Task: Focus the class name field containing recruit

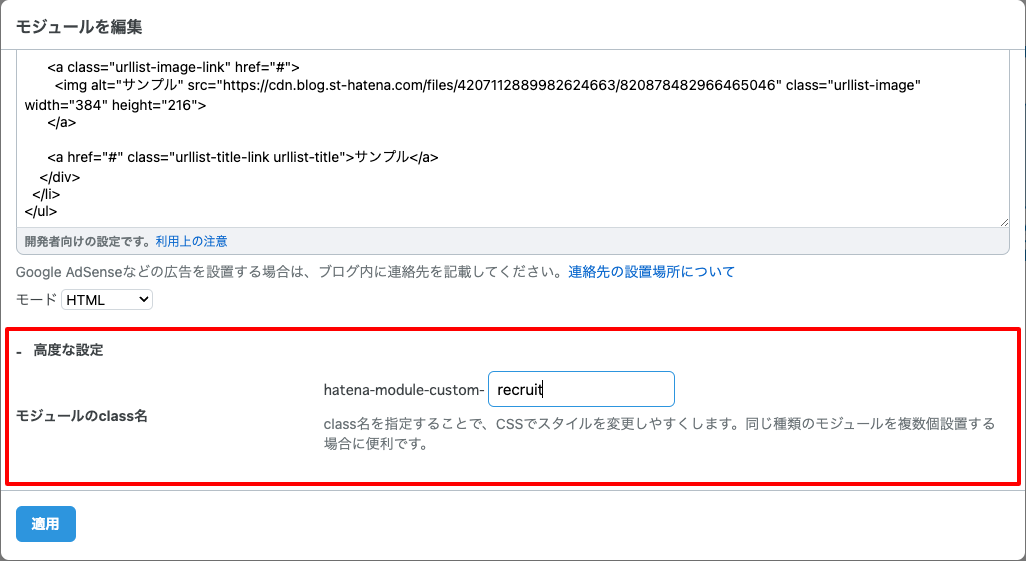Action: [581, 390]
